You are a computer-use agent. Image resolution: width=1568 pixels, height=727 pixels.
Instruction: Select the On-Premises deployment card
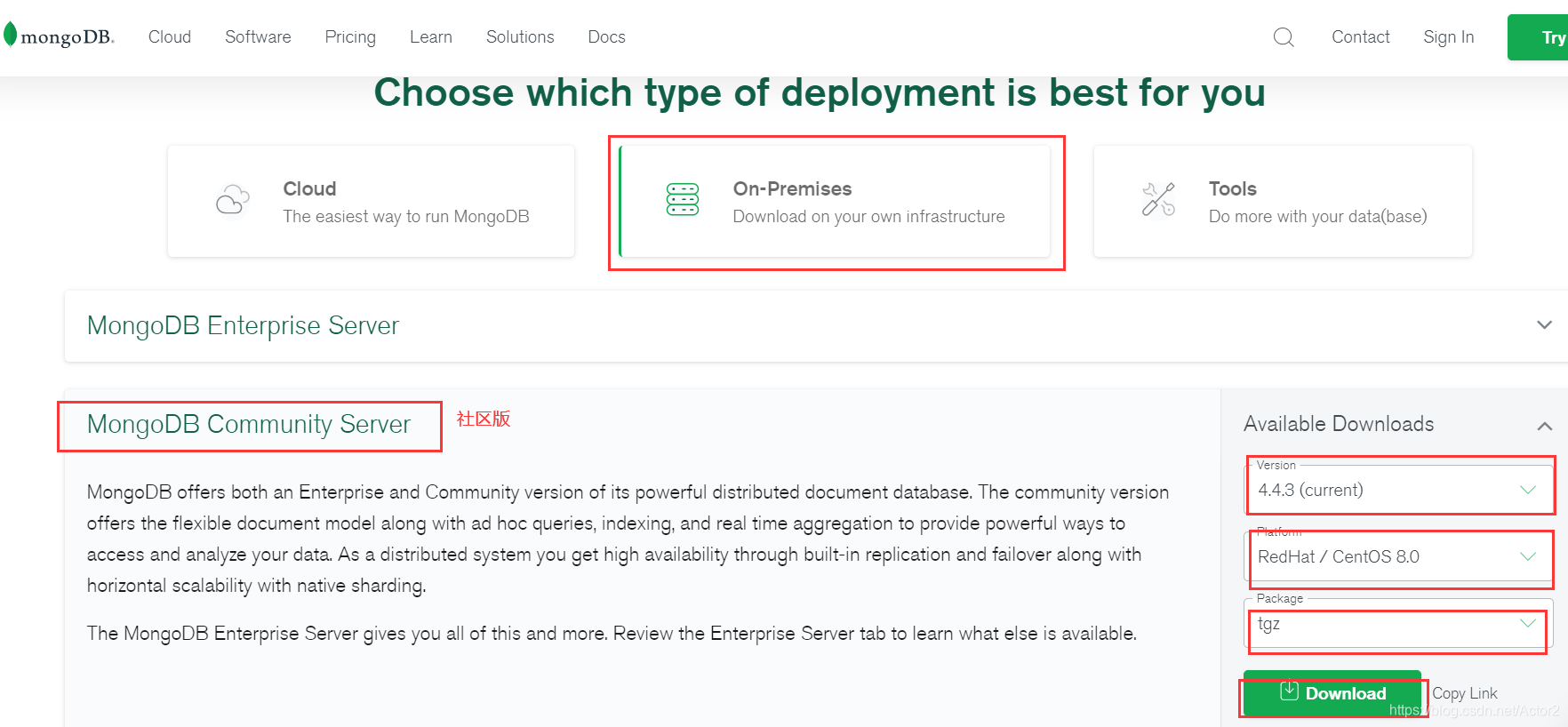835,202
